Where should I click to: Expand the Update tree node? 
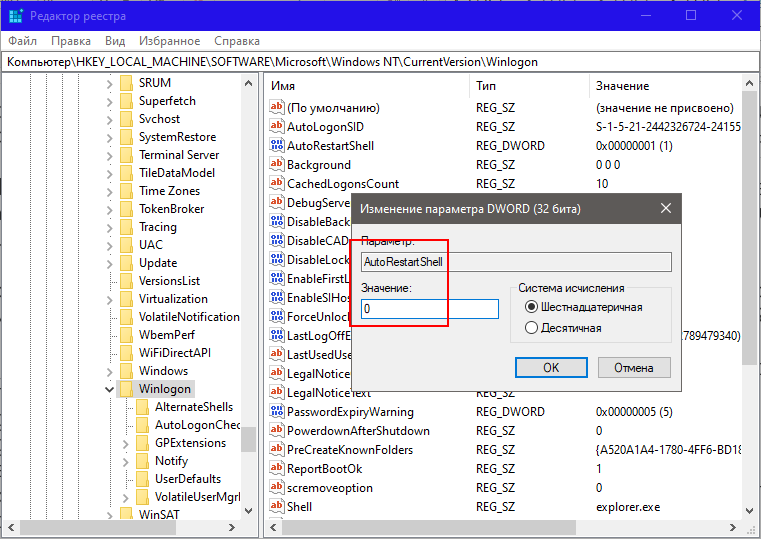pos(110,263)
